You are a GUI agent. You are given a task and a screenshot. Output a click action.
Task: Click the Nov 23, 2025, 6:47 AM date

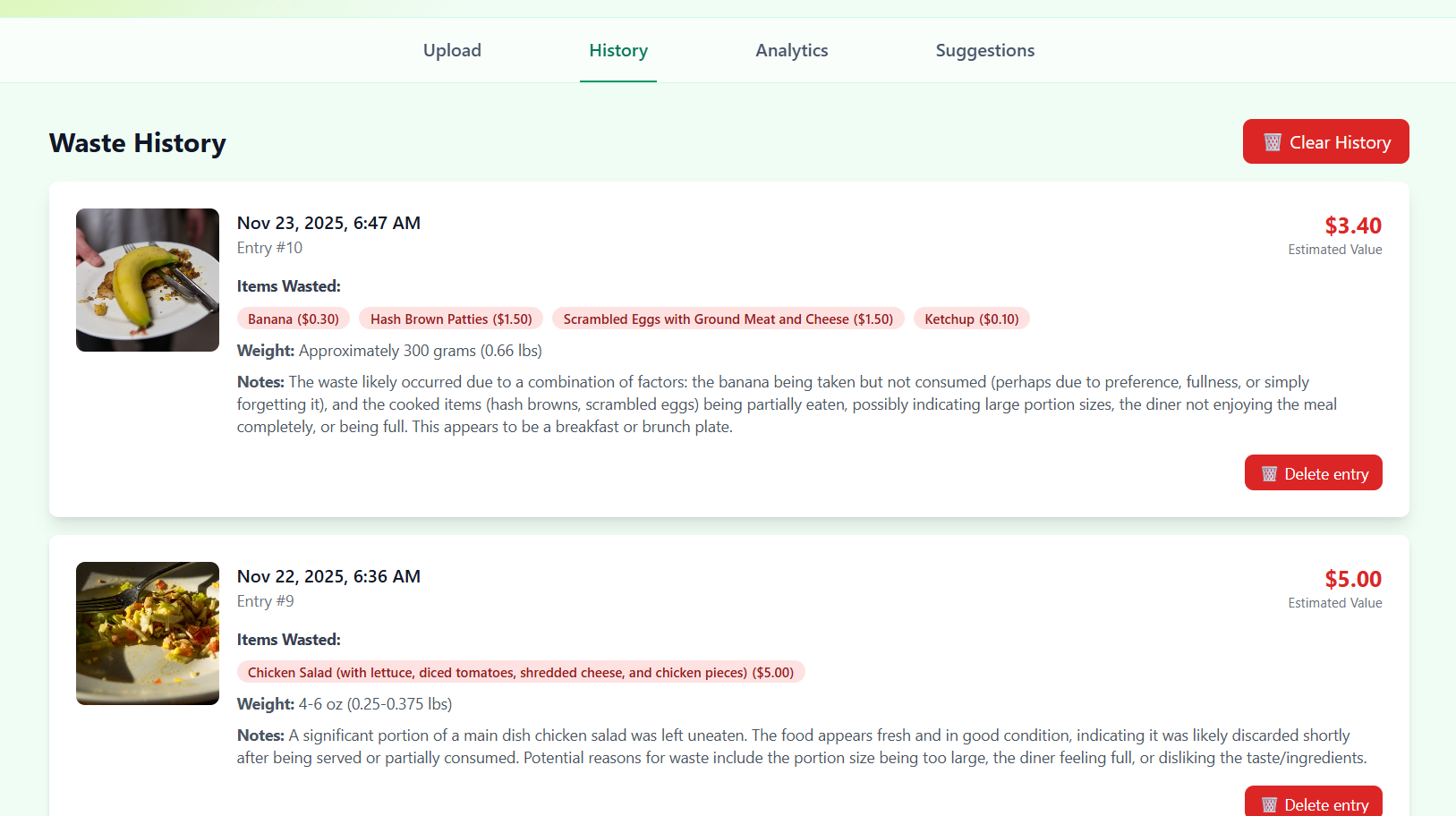328,223
